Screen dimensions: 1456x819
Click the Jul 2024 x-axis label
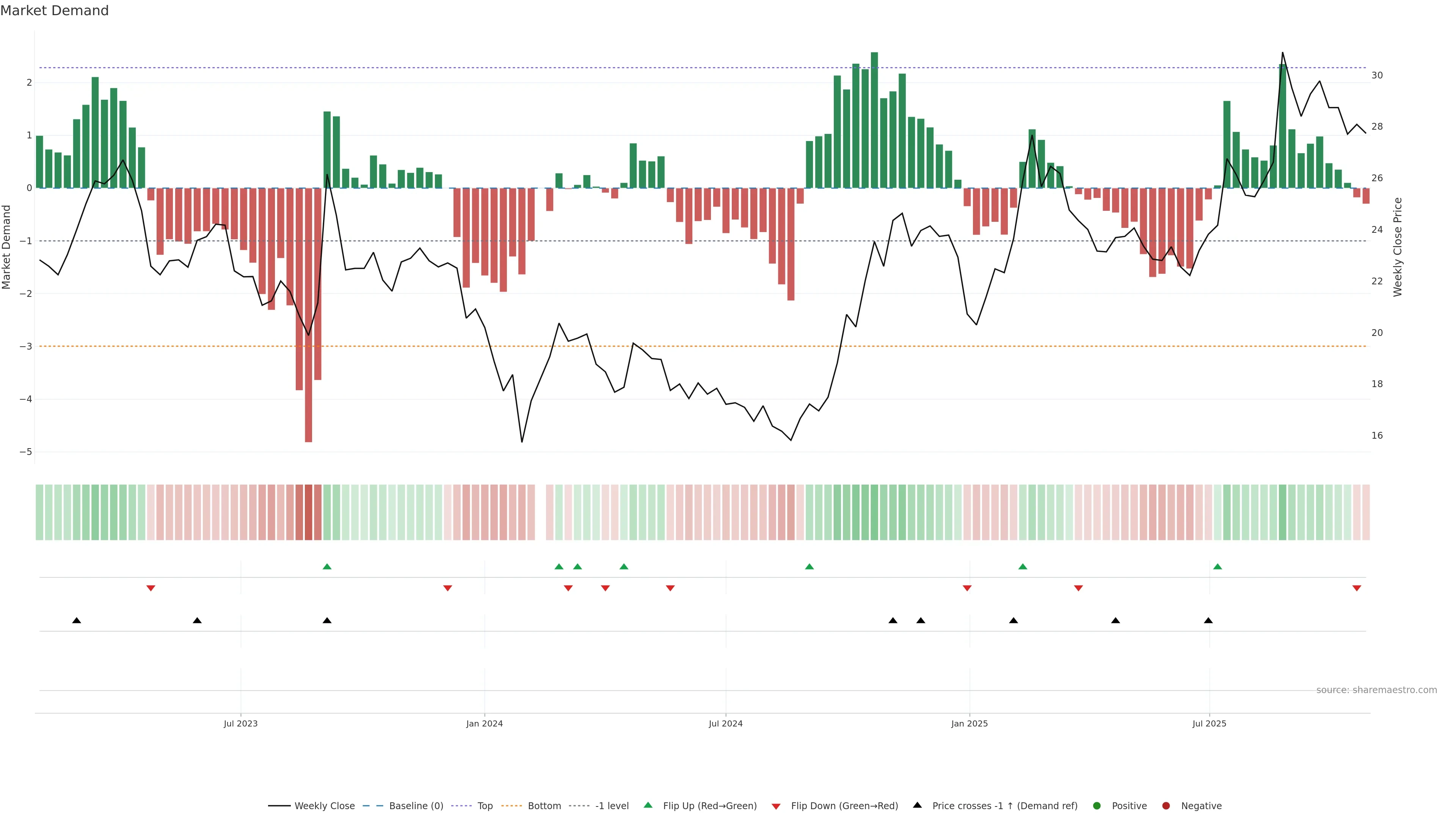coord(726,724)
